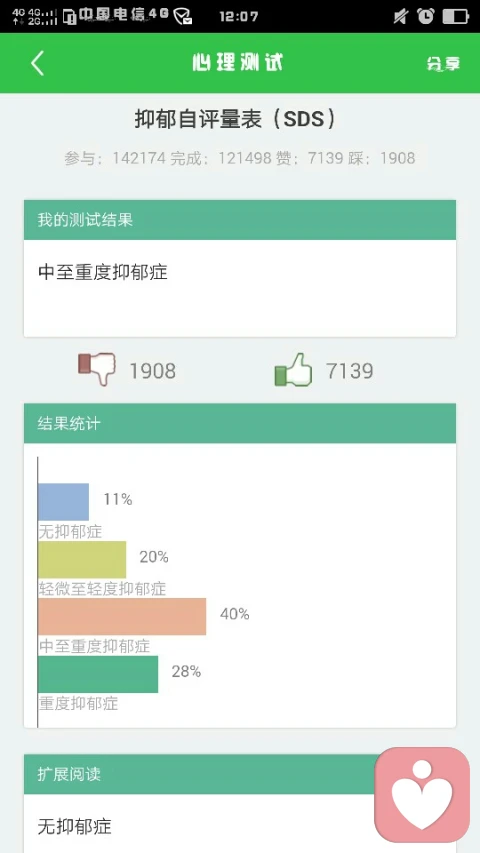This screenshot has width=480, height=853.
Task: Select the blue 11% bar
Action: coord(64,502)
